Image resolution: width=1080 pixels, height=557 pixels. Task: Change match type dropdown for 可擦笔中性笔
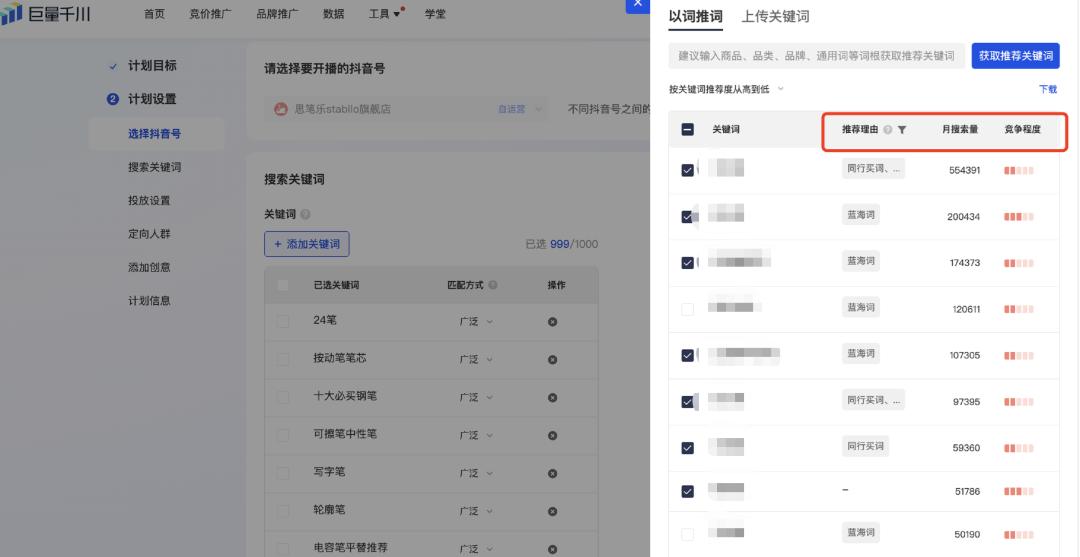tap(476, 435)
